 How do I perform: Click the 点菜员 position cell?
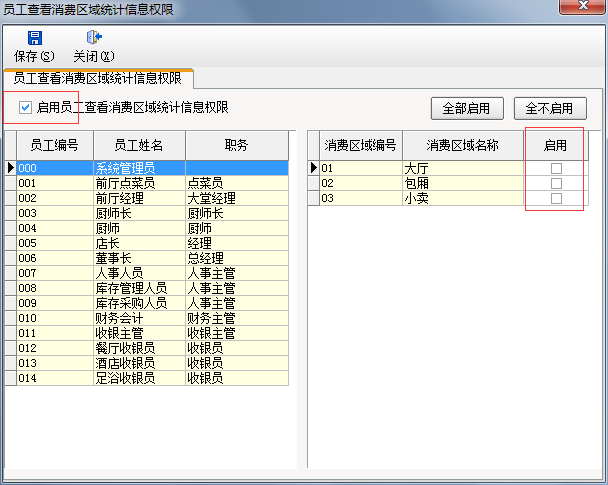click(237, 183)
